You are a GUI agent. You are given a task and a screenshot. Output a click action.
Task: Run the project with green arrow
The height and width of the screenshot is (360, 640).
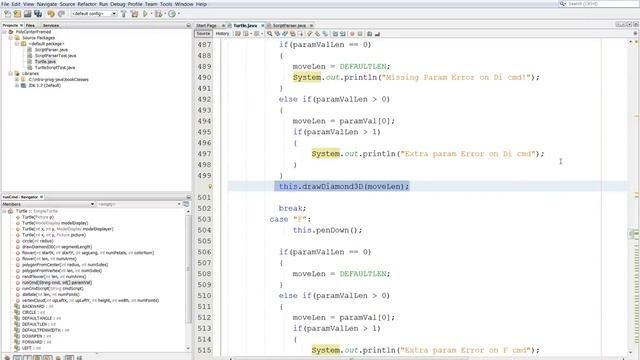point(145,14)
